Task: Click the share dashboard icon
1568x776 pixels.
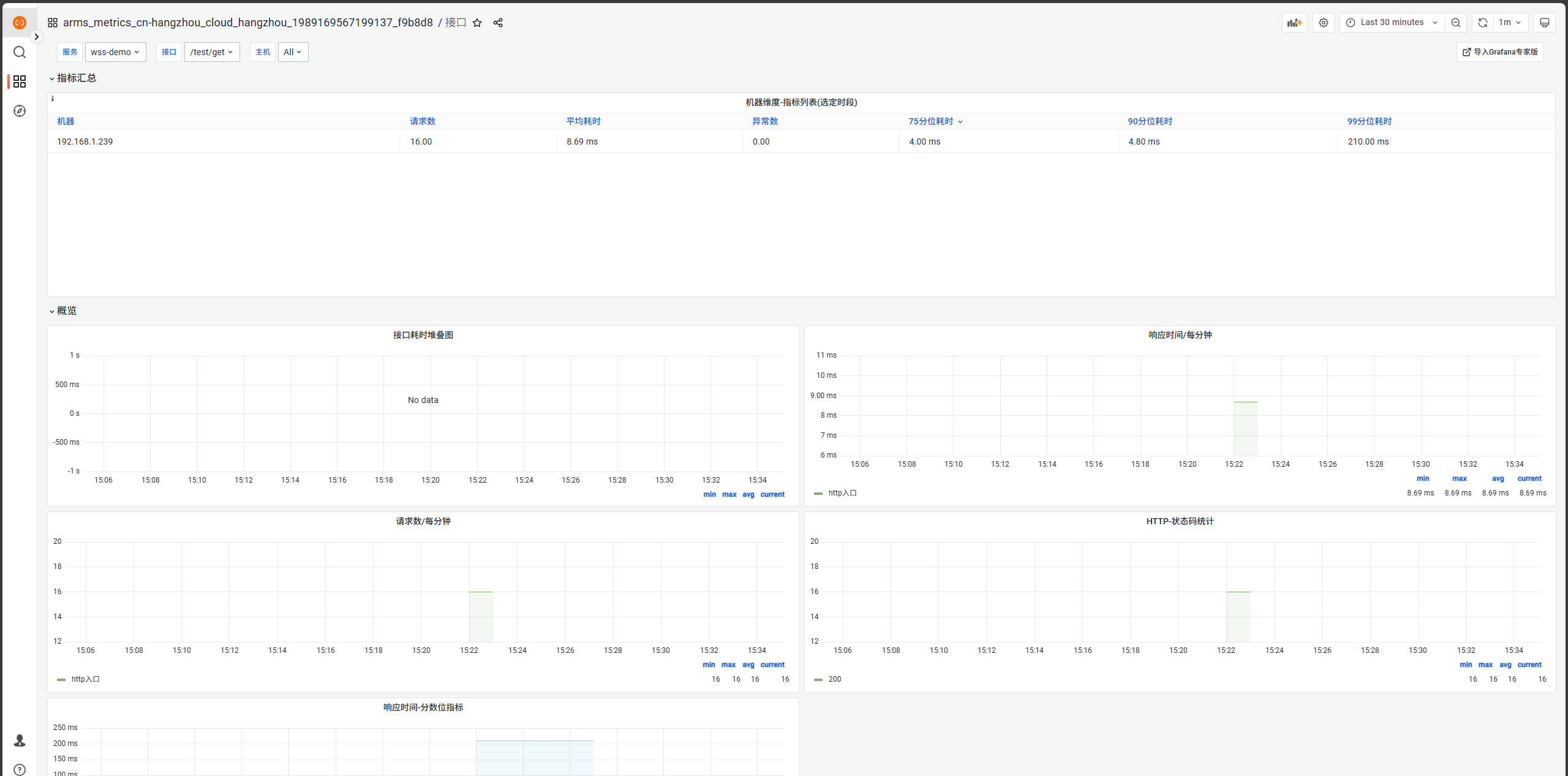Action: click(498, 23)
